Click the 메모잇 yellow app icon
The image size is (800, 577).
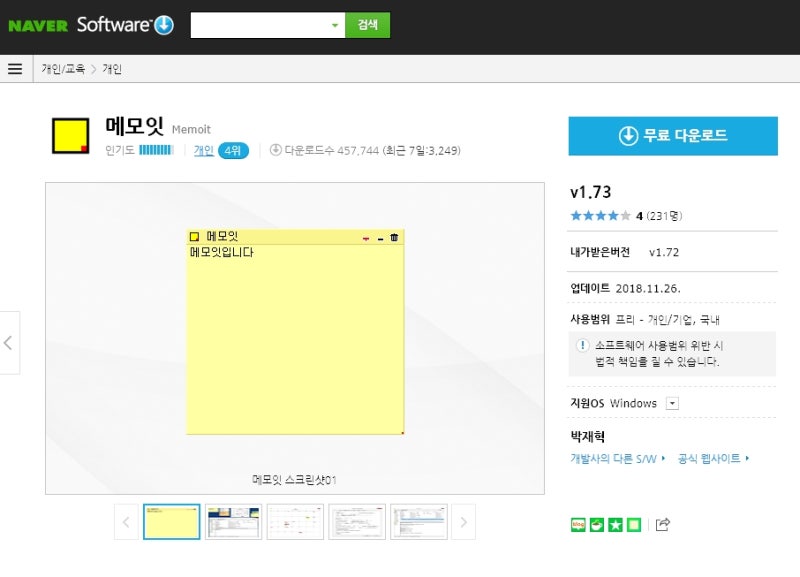pos(70,136)
